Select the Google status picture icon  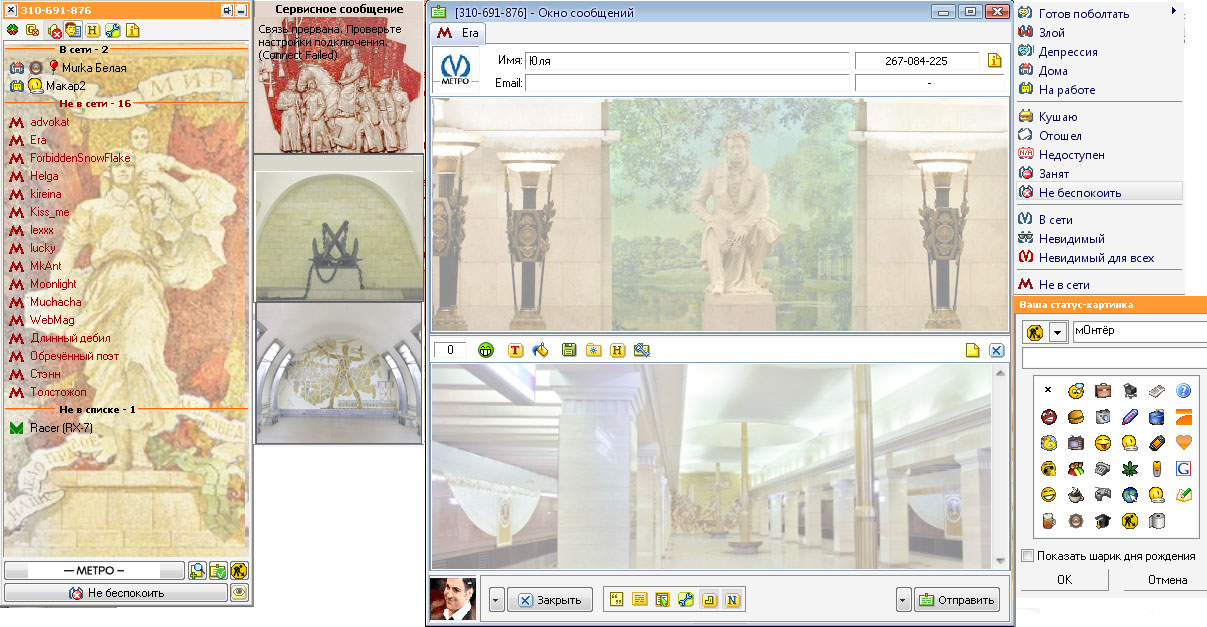(1183, 468)
